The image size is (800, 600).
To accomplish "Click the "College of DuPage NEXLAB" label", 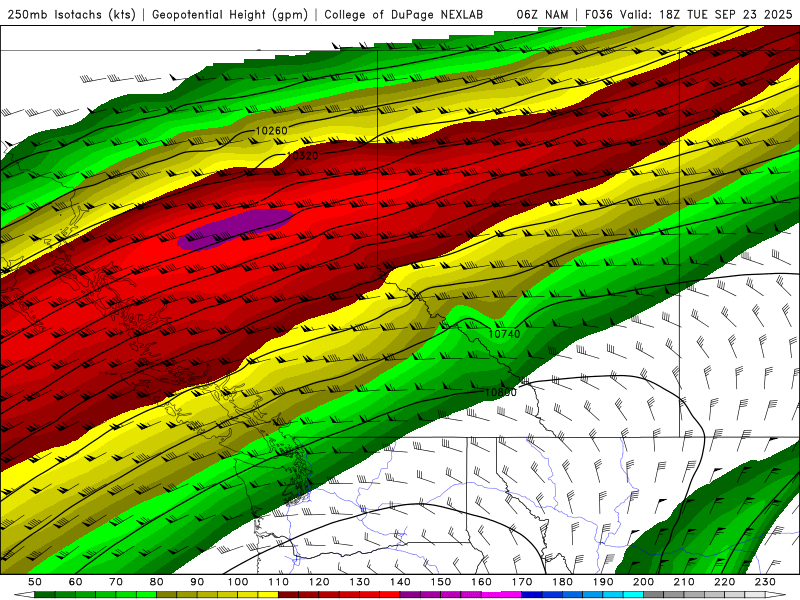I will click(x=404, y=15).
